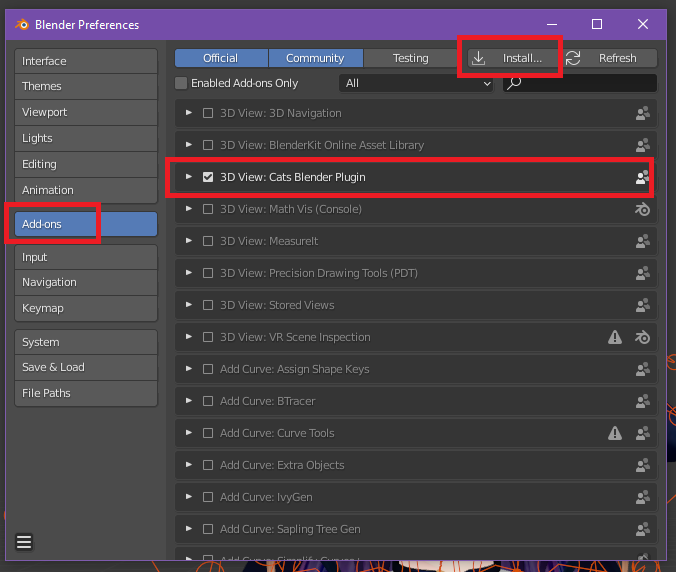Open the hamburger preferences menu

pos(24,542)
